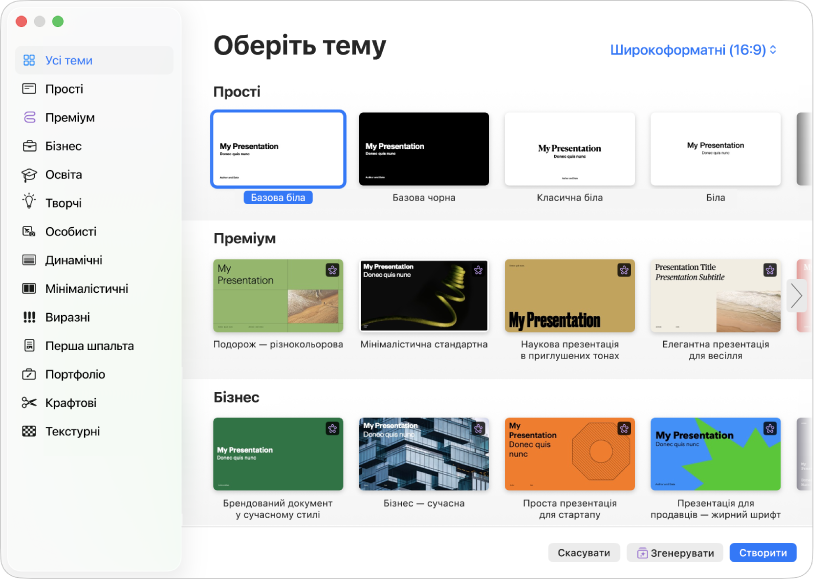Click the Згенерувати button
The height and width of the screenshot is (580, 814).
675,553
